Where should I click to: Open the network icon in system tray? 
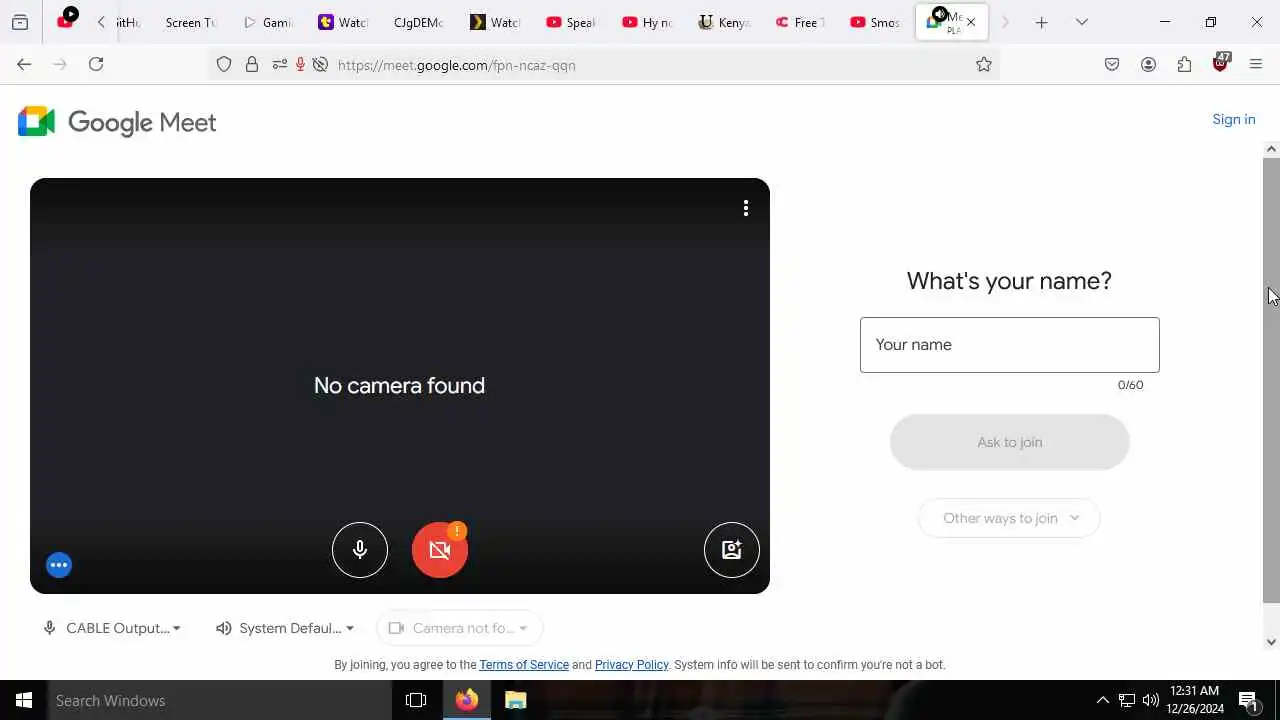tap(1126, 700)
